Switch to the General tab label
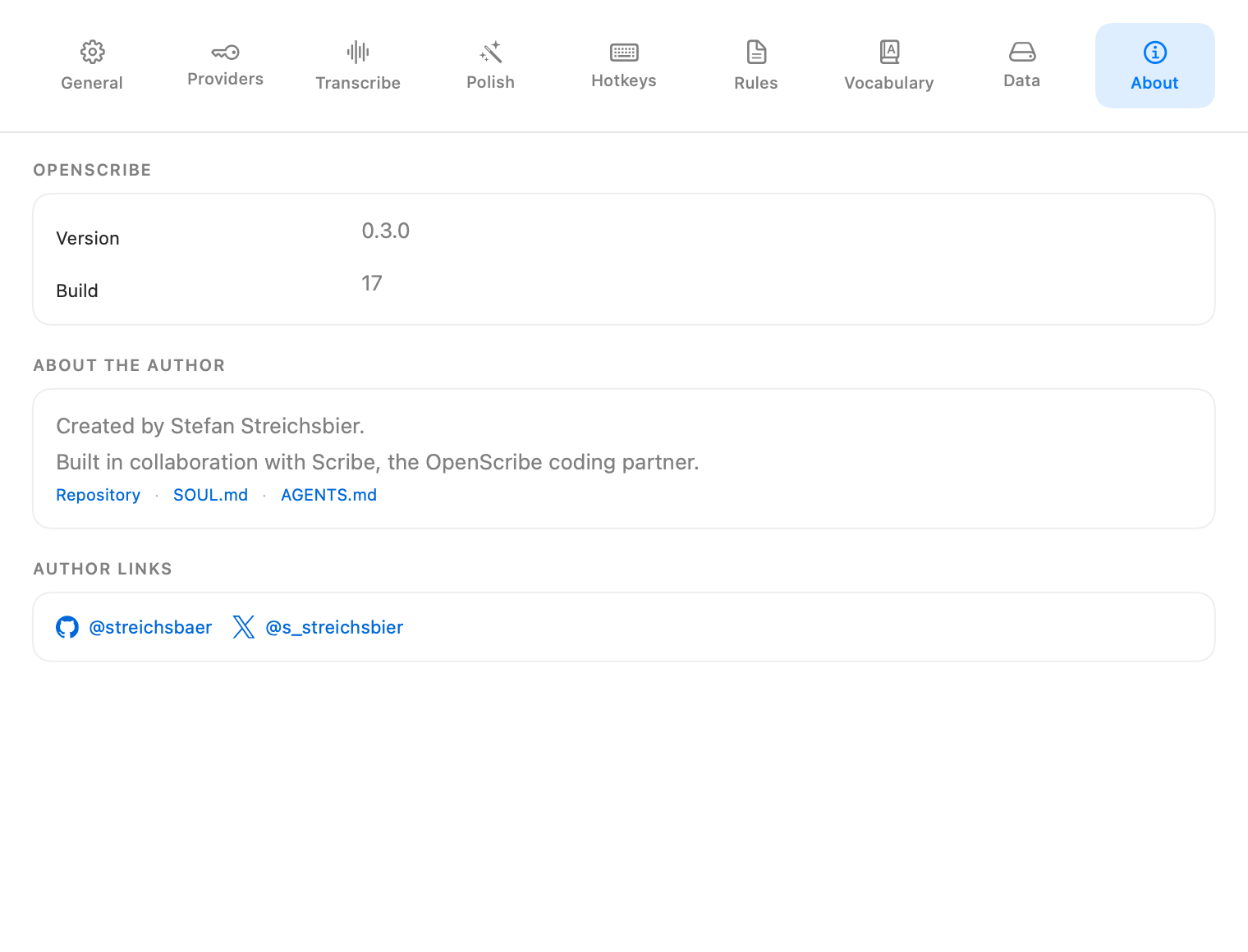Viewport: 1248px width, 952px height. click(92, 83)
